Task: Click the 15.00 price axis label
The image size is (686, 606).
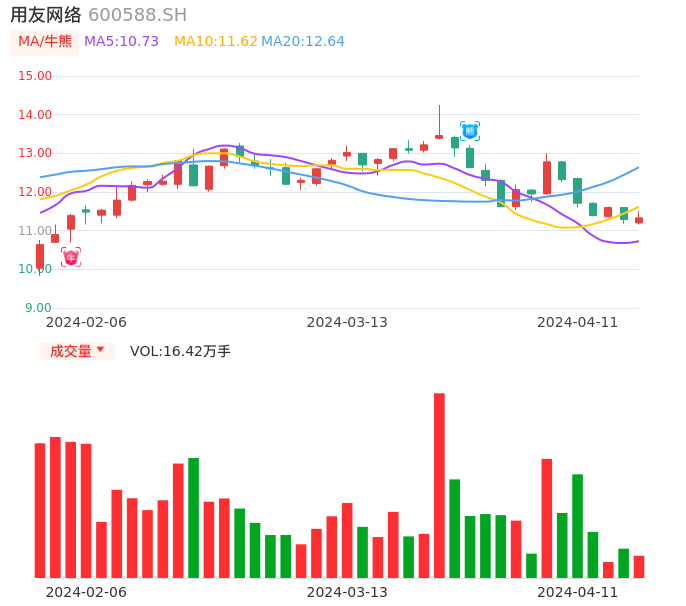Action: (x=35, y=76)
